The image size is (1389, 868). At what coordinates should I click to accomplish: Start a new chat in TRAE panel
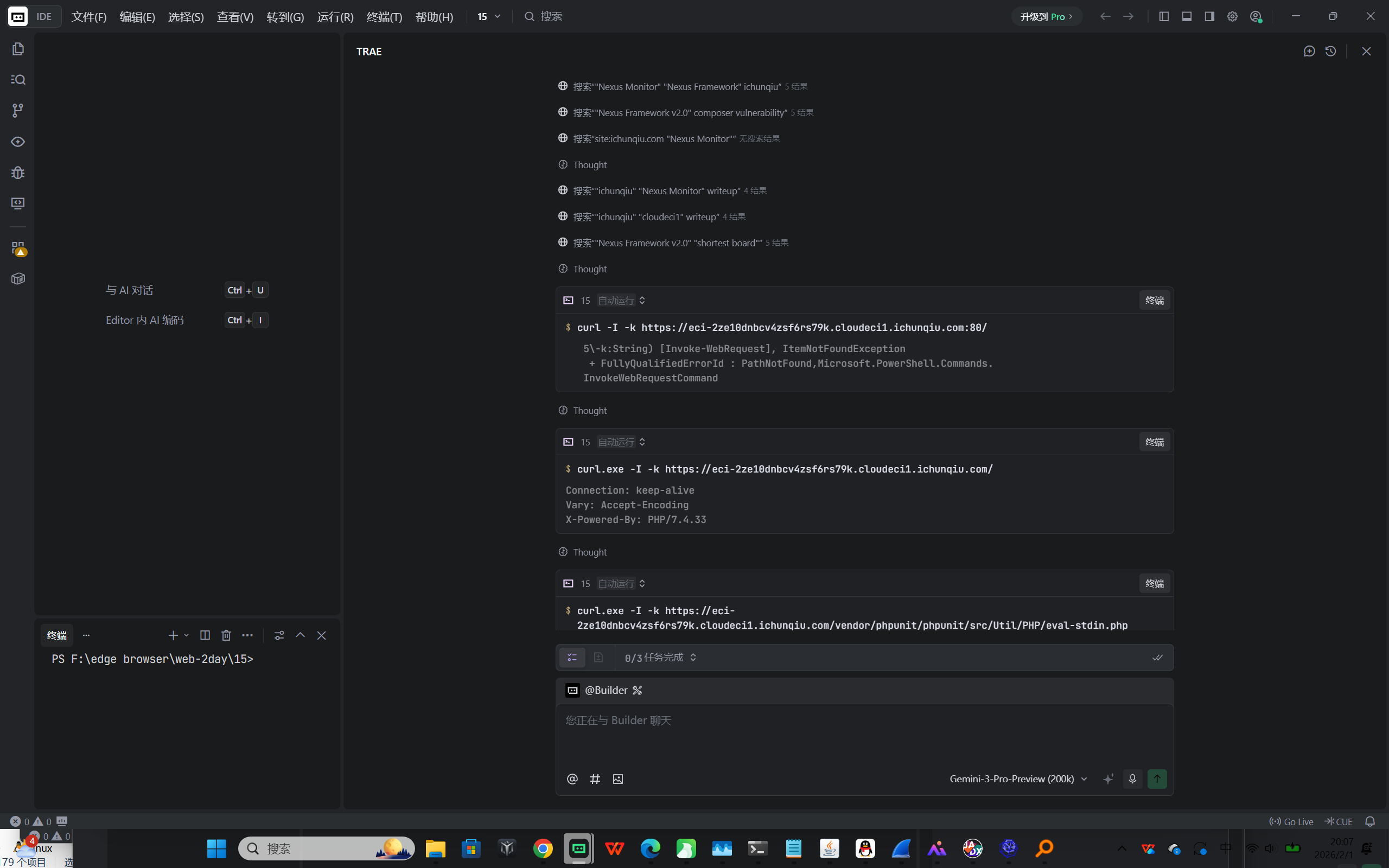tap(1309, 51)
